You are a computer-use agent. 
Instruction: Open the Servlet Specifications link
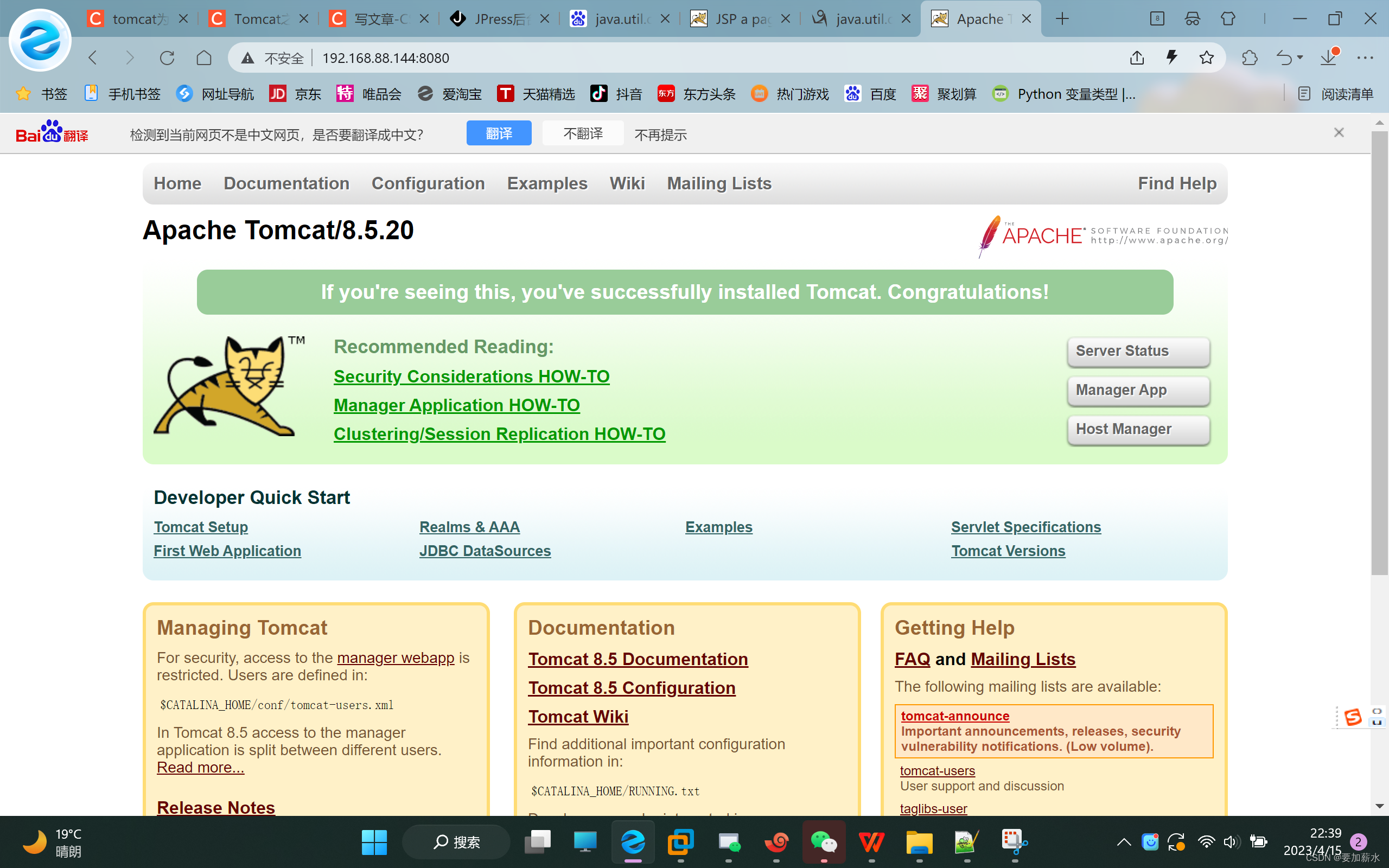coord(1025,527)
